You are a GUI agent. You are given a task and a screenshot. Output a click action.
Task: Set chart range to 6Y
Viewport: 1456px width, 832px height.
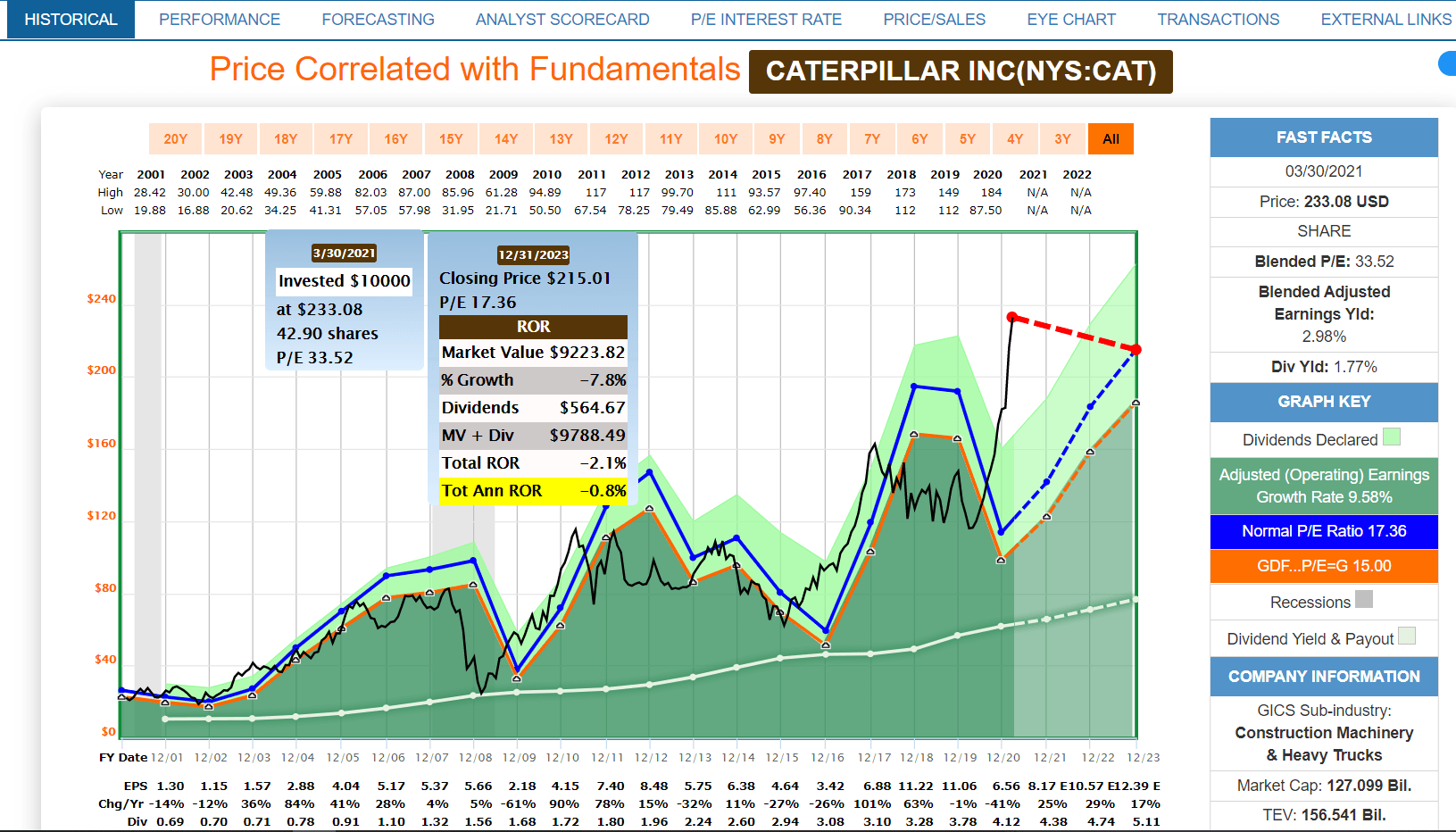[919, 139]
